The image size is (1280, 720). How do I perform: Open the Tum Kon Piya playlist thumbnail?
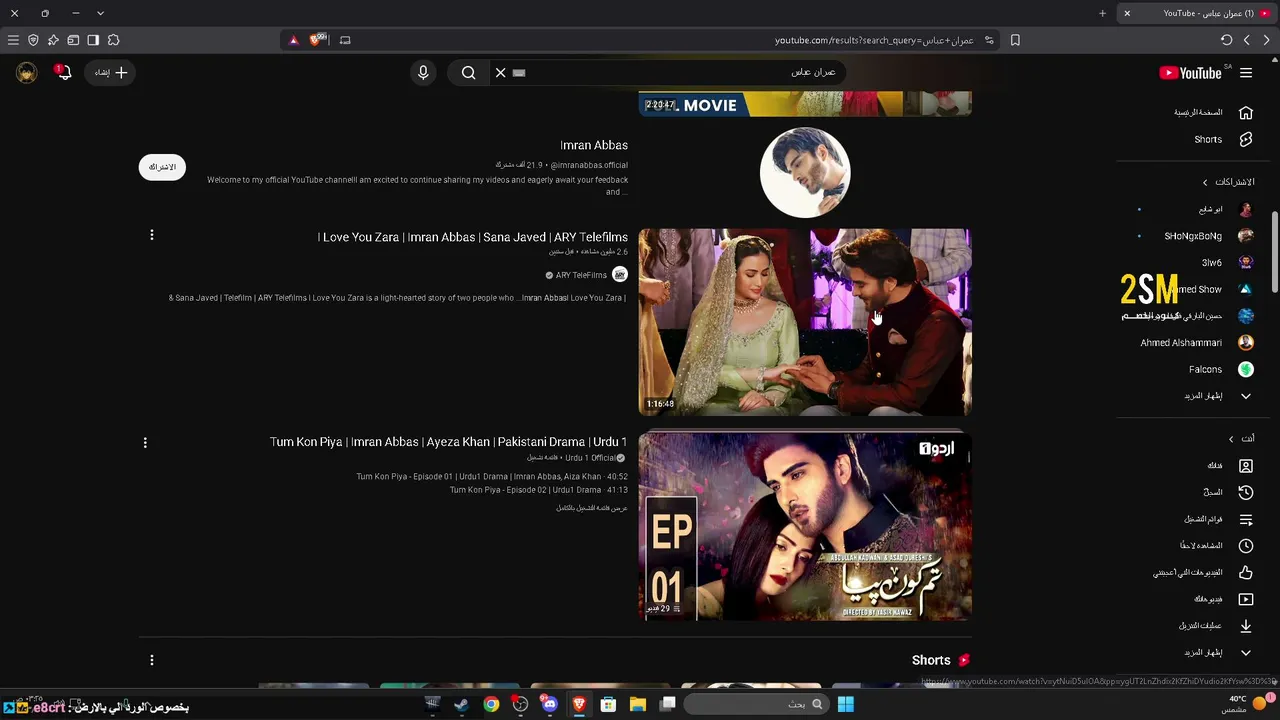pos(805,527)
